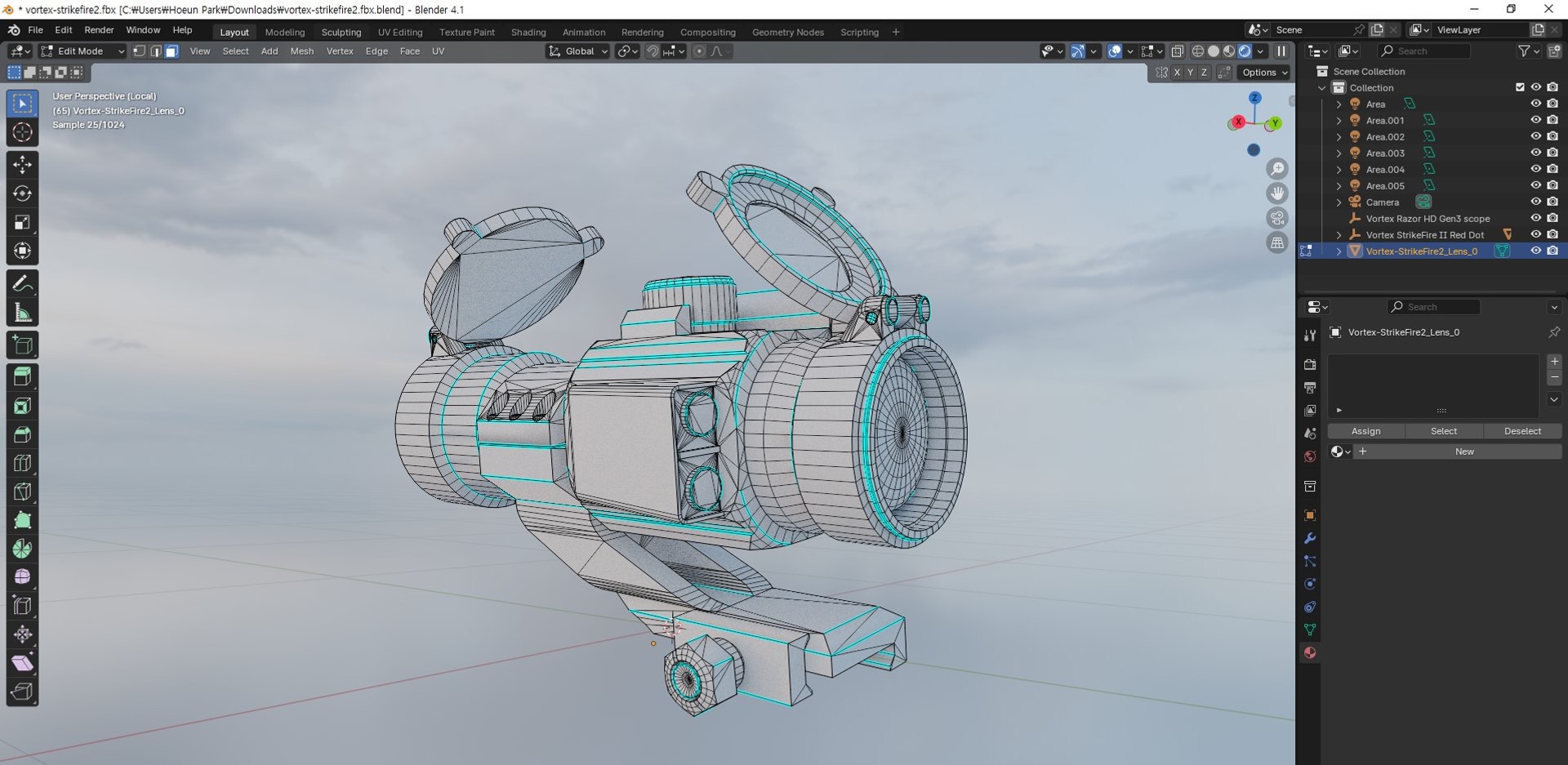Click the outliner search field

[1424, 51]
